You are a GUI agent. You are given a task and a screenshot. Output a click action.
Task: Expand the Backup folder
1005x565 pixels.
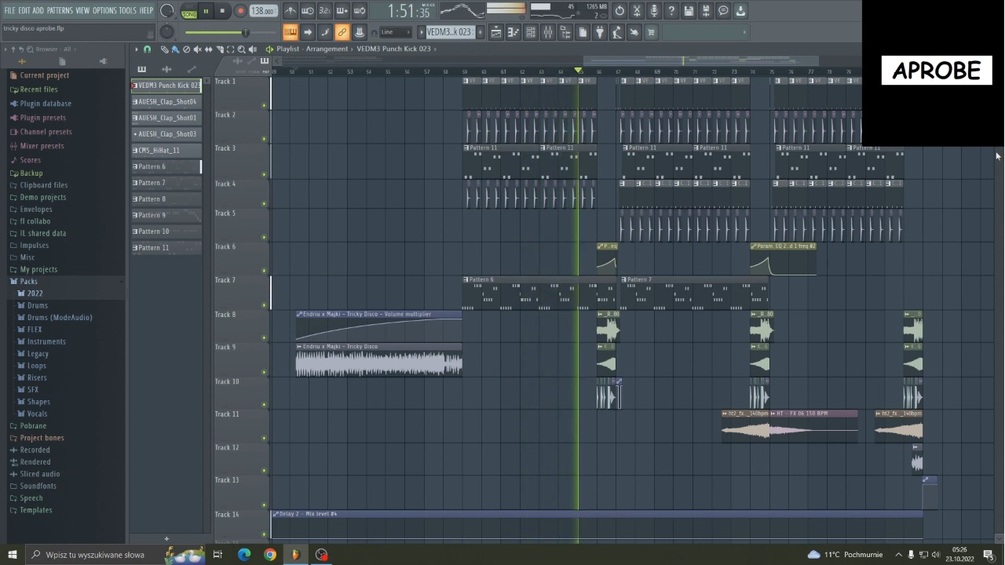pos(31,173)
